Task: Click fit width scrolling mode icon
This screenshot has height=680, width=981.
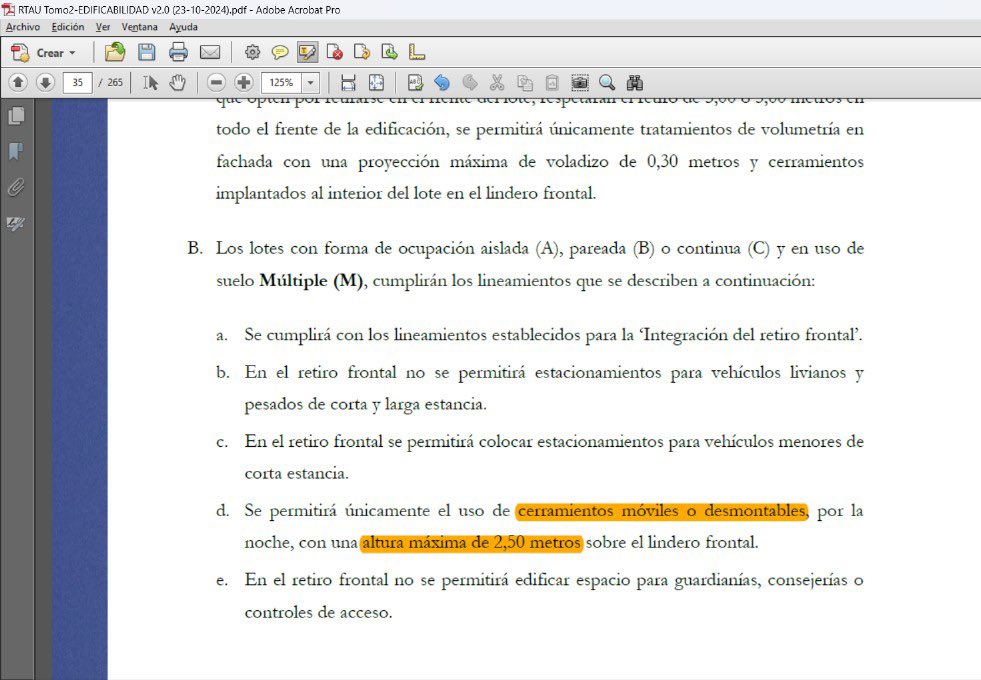Action: pos(348,83)
